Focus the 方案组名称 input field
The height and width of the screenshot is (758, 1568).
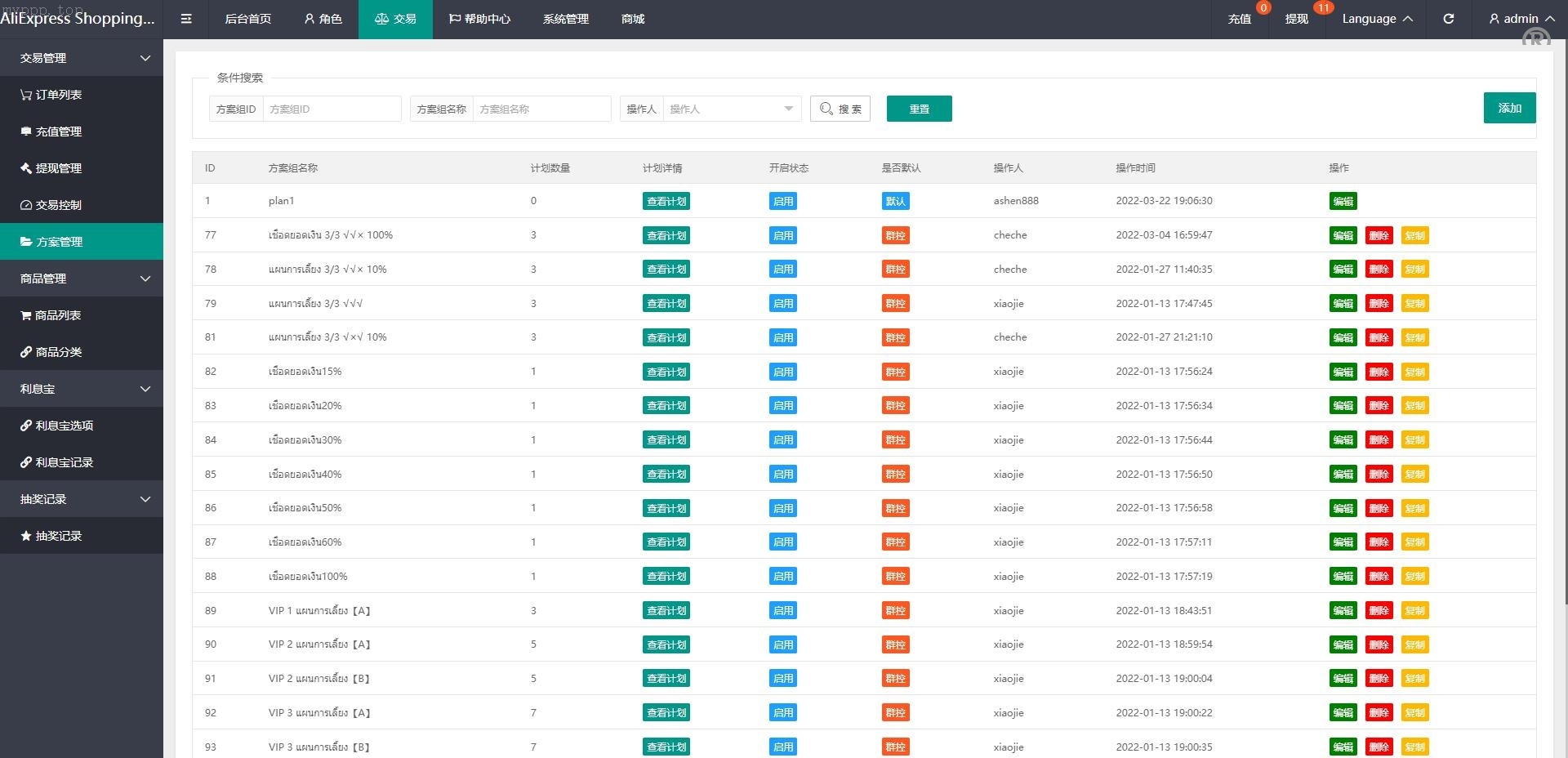tap(541, 109)
